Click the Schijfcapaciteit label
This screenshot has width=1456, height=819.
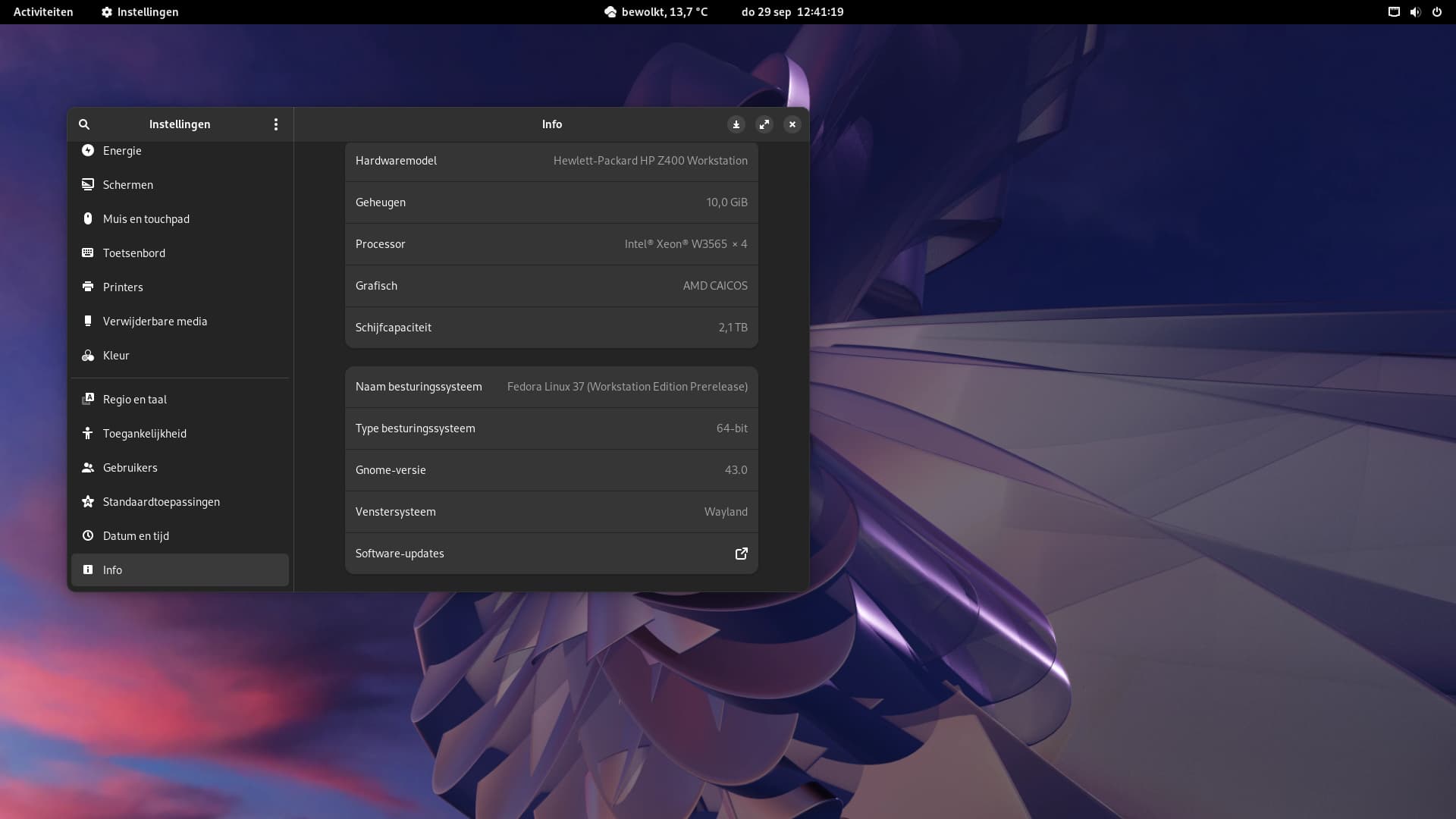click(393, 328)
